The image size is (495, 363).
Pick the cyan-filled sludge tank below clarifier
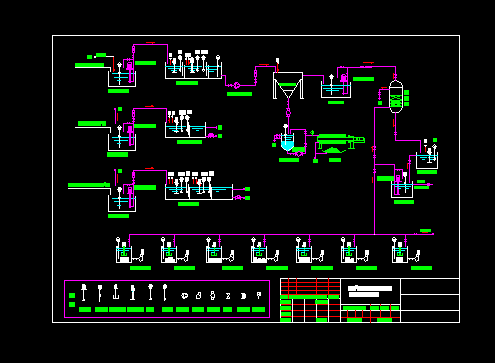coord(287,142)
